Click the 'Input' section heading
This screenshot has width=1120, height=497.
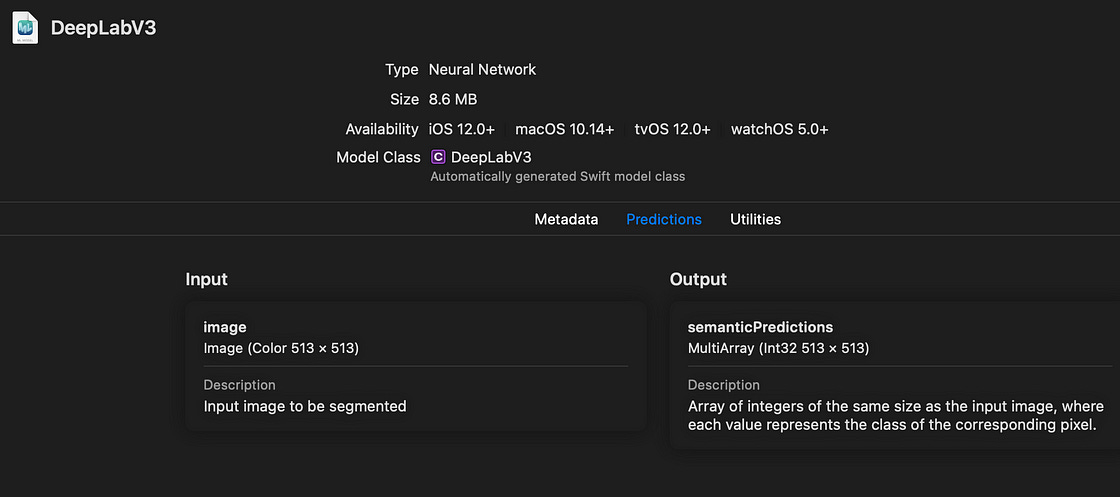[206, 279]
